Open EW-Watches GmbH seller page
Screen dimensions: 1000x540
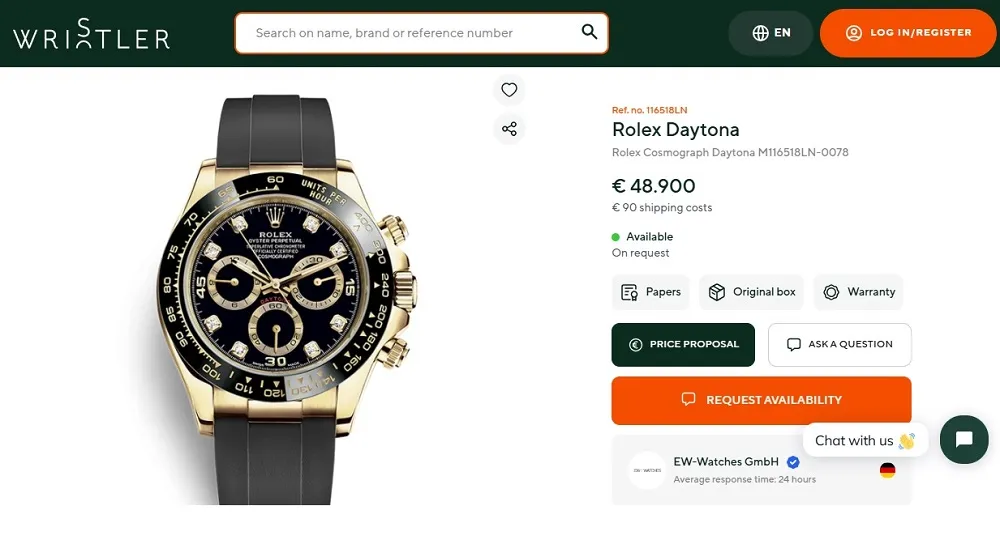pyautogui.click(x=726, y=462)
